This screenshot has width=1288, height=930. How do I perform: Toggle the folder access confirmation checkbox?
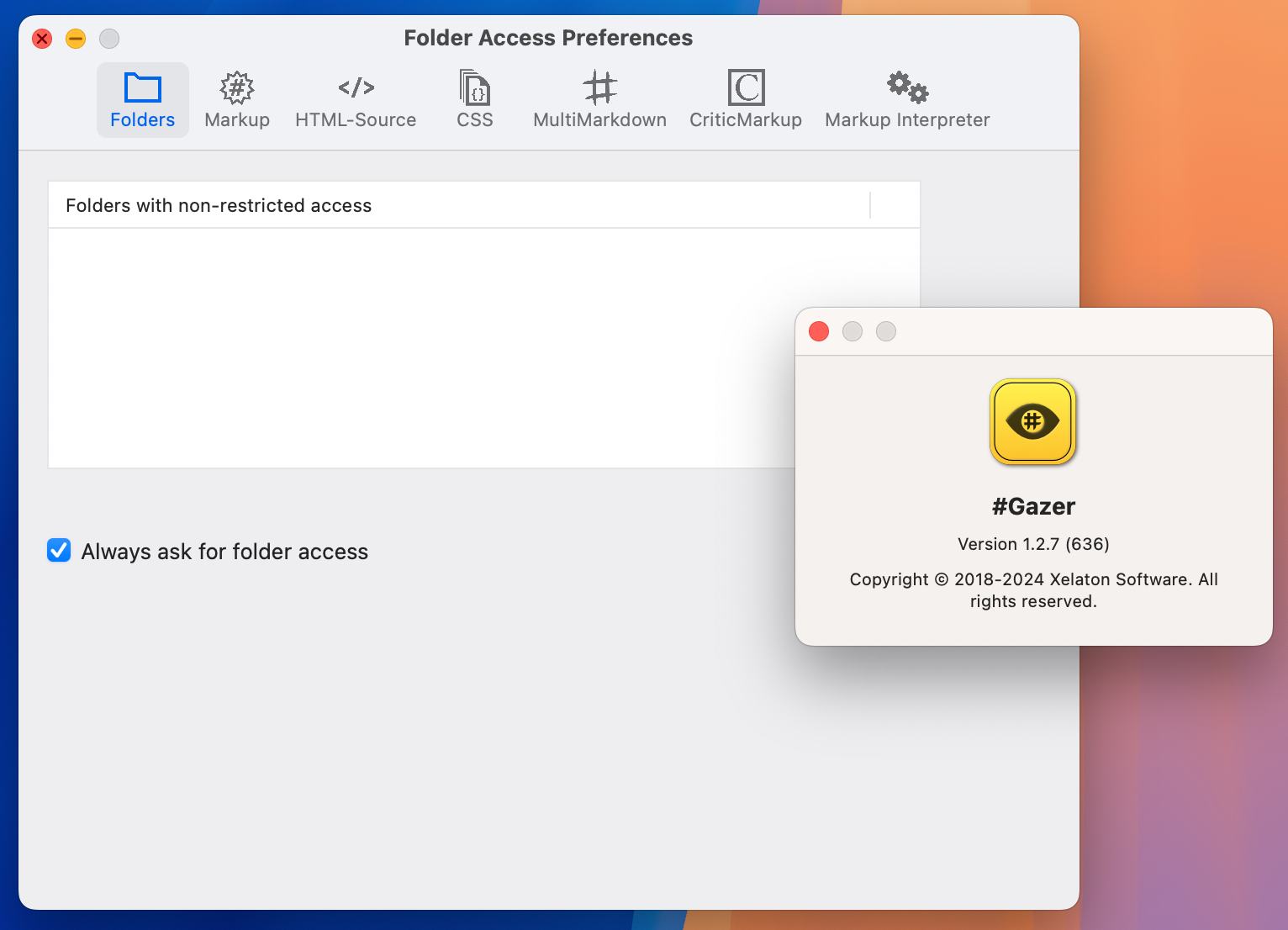pyautogui.click(x=59, y=551)
